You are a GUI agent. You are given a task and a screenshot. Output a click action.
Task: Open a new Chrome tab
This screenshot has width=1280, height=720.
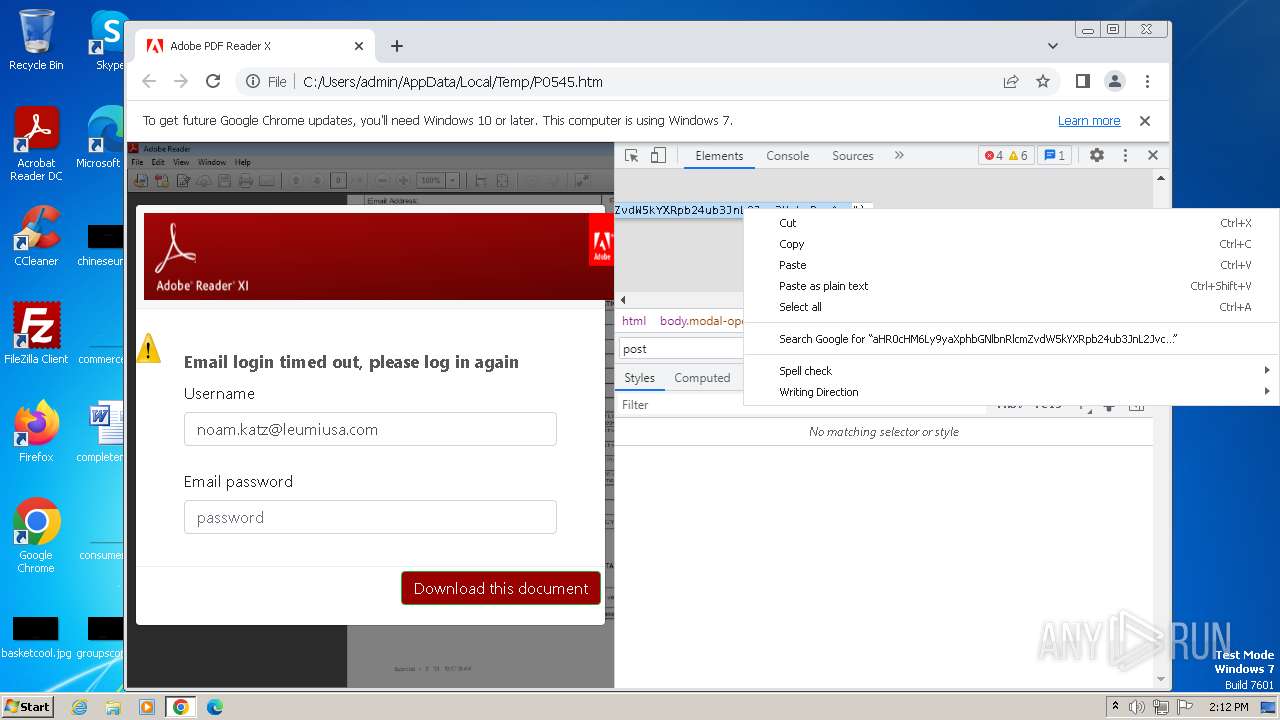pos(397,46)
